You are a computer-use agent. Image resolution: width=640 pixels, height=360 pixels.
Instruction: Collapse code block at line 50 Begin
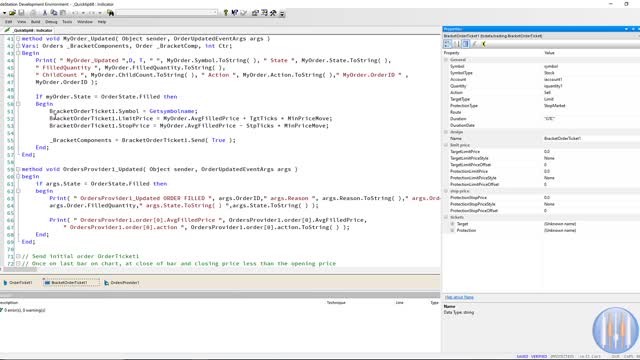(x=18, y=104)
